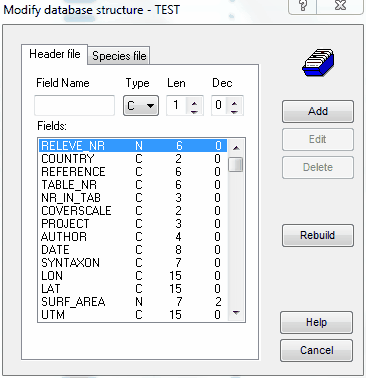Focus the Field Name text box
The height and width of the screenshot is (378, 366).
(74, 106)
